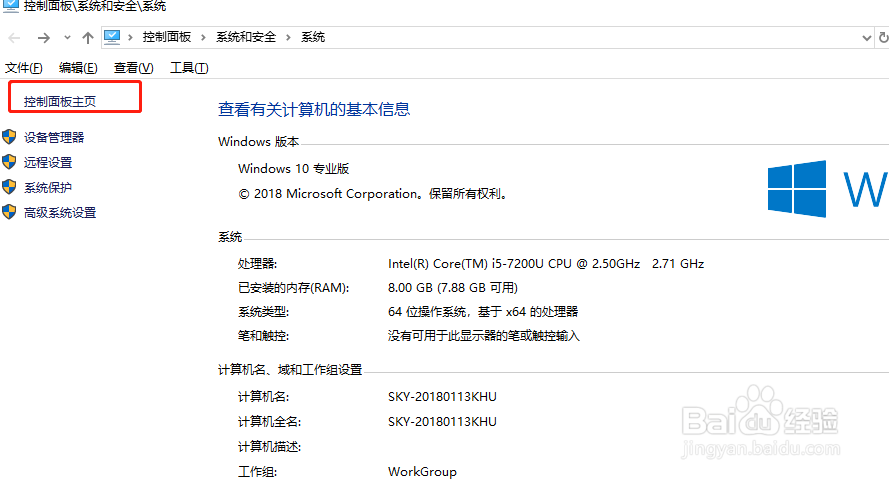Click section header 计算机名、域和工作组设置
Image resolution: width=889 pixels, height=480 pixels.
[290, 370]
